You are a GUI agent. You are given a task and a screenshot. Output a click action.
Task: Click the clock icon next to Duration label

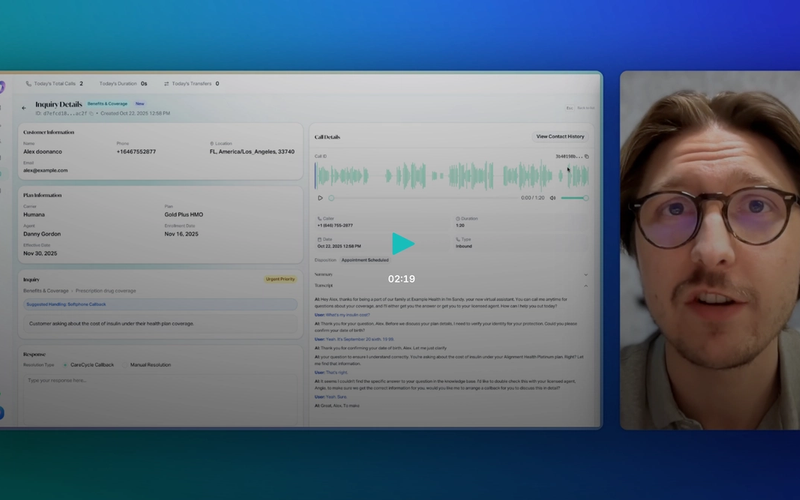458,219
